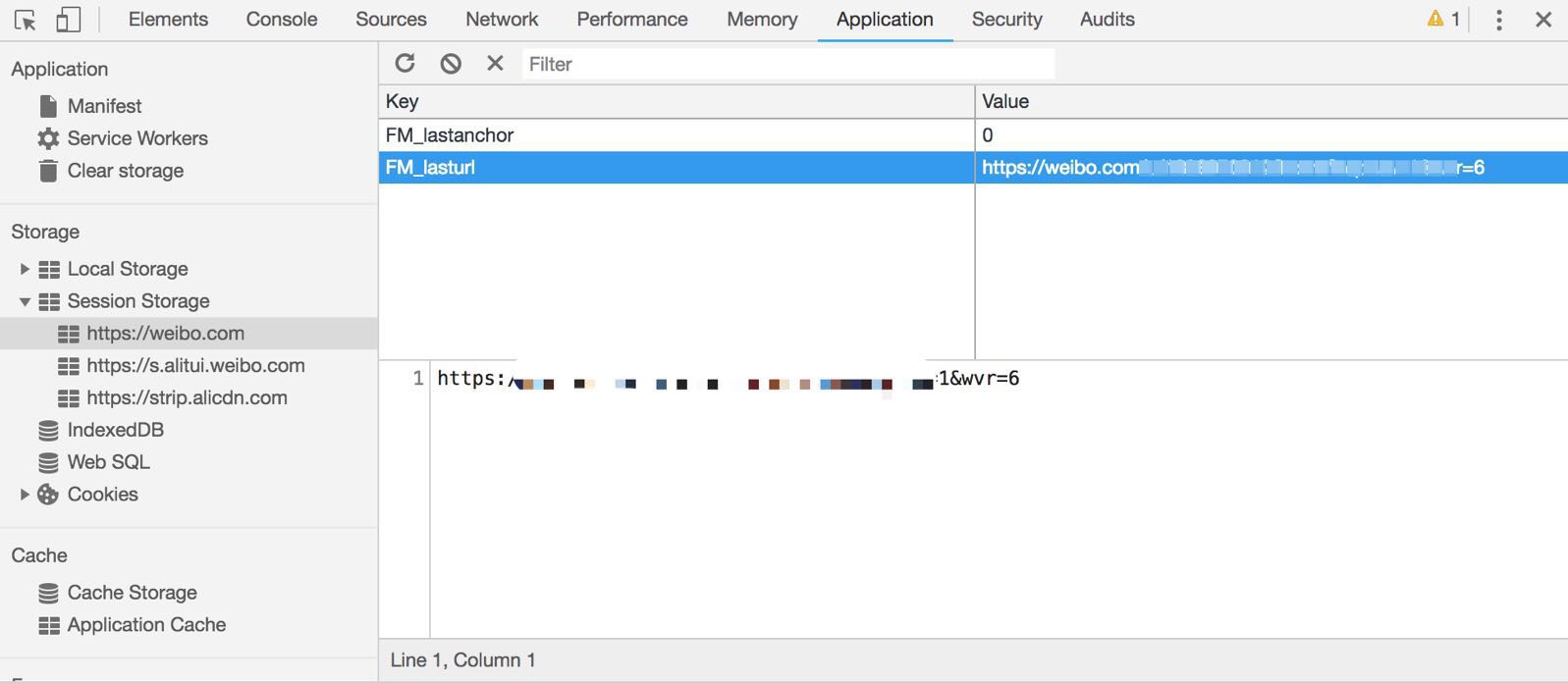Select https://s.alitui.weibo.com session storage entry
1568x683 pixels.
click(x=194, y=366)
